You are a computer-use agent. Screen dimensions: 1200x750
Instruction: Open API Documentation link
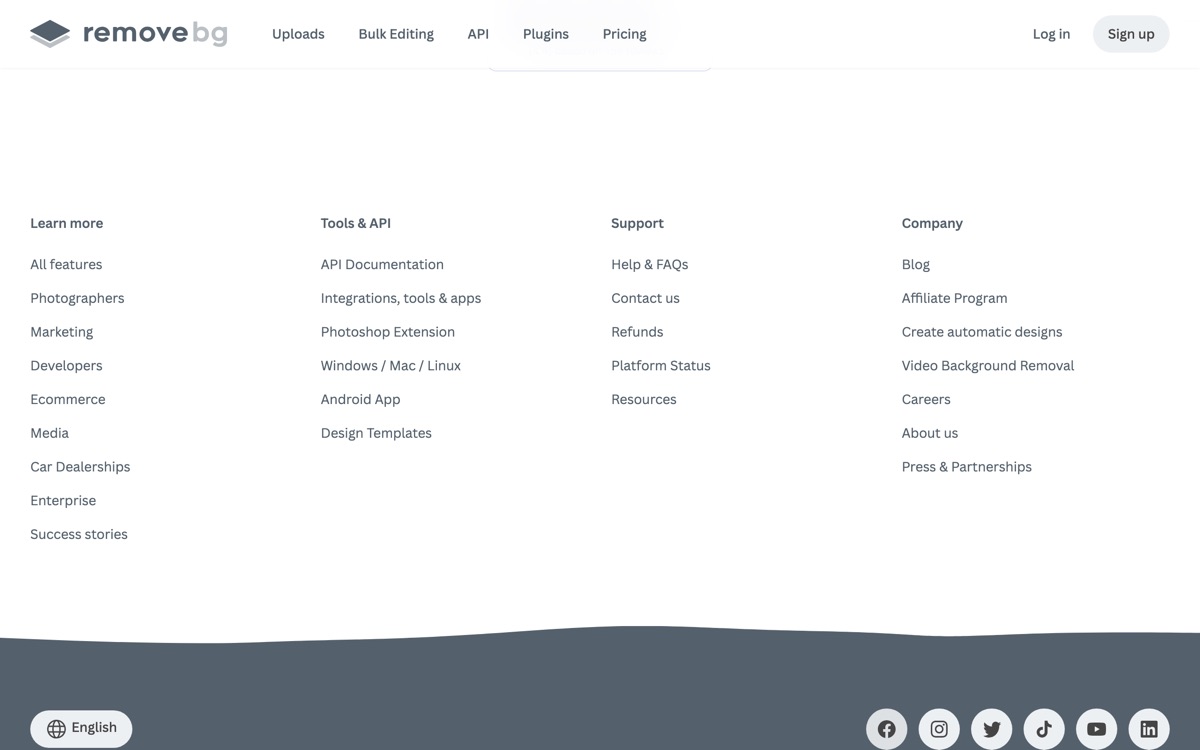[x=382, y=264]
